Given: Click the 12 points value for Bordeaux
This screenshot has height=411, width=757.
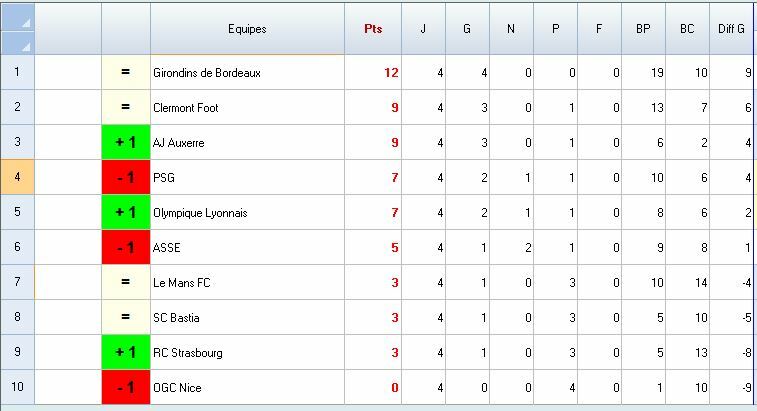Looking at the screenshot, I should pyautogui.click(x=372, y=72).
